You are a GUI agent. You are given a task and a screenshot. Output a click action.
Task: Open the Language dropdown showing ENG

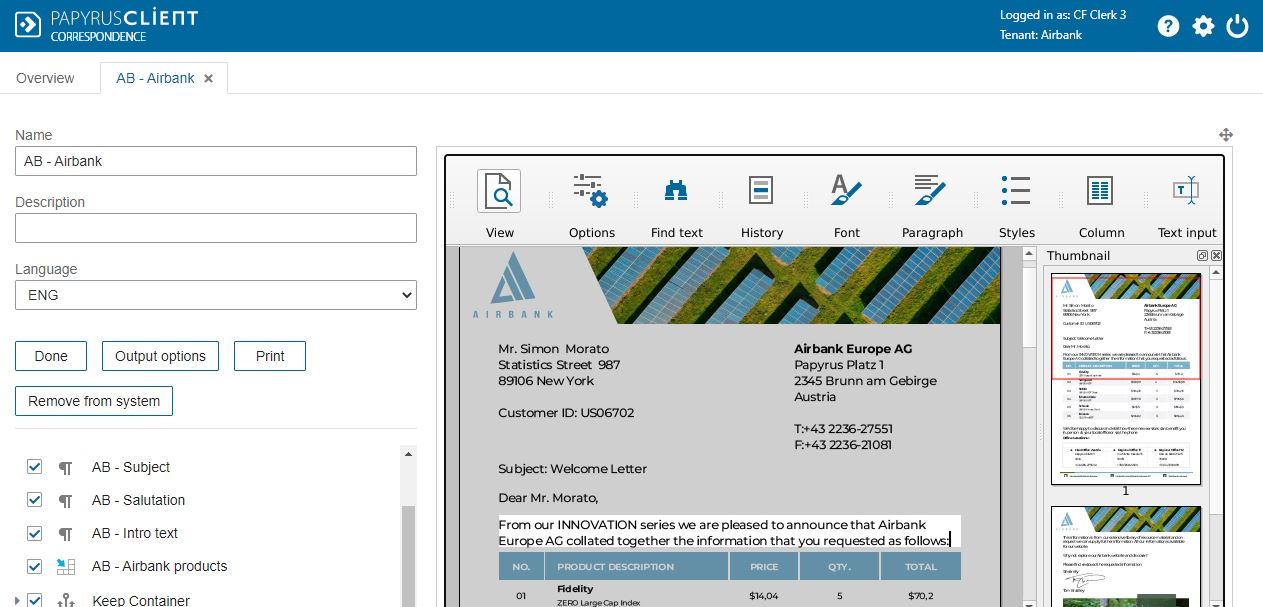216,295
